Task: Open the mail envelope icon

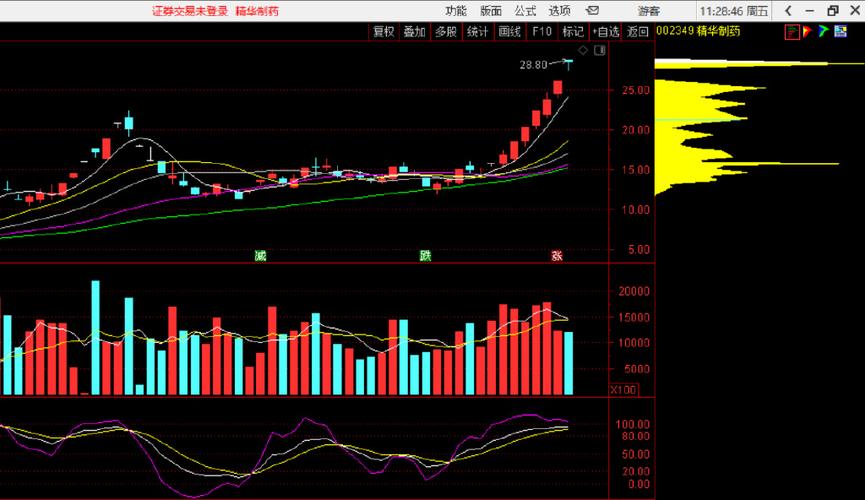Action: tap(592, 10)
